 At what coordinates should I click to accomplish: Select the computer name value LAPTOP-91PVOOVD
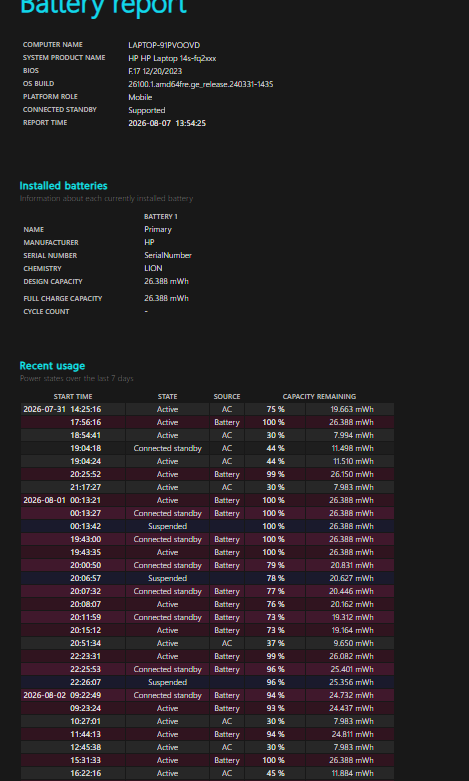pos(164,45)
